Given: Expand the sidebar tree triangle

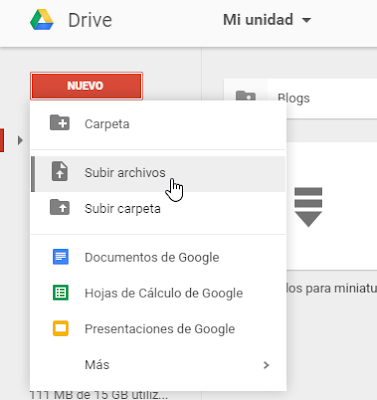Looking at the screenshot, I should (20, 140).
